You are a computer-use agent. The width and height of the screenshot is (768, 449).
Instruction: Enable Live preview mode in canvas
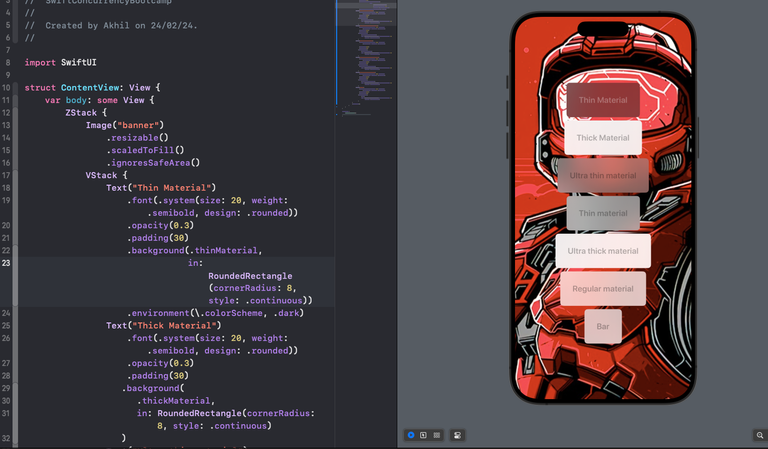[411, 435]
